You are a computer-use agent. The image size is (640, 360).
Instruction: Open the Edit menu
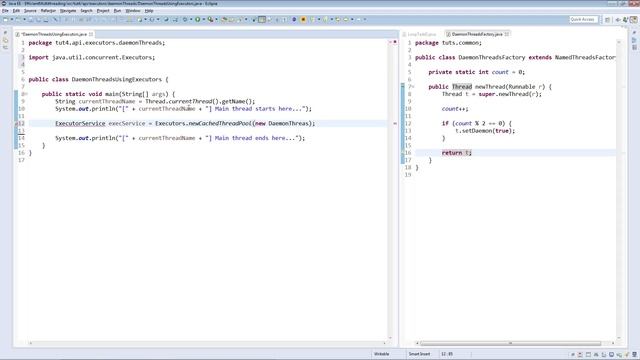(16, 11)
